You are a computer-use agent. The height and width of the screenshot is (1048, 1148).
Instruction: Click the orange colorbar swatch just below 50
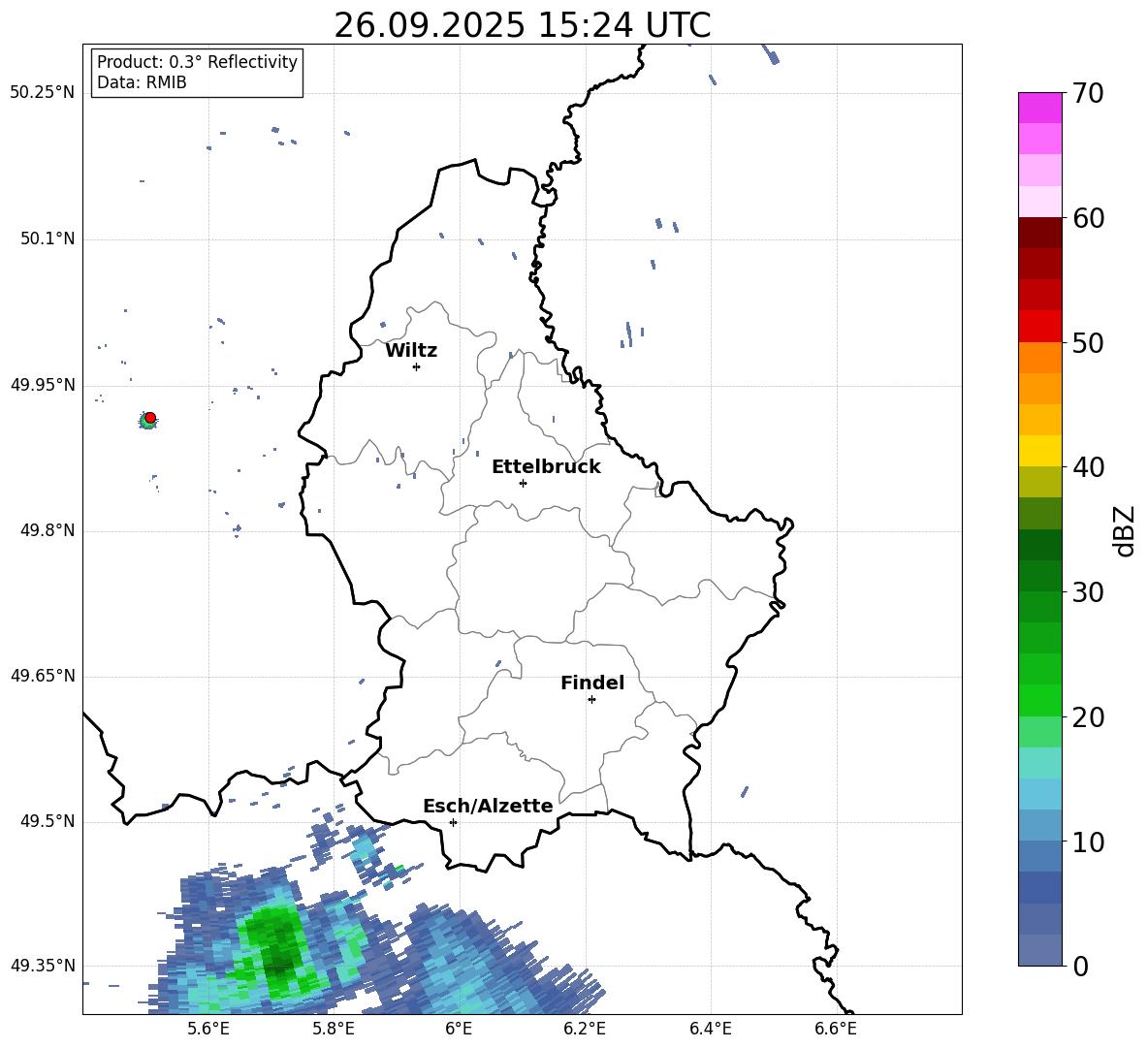click(x=1039, y=358)
